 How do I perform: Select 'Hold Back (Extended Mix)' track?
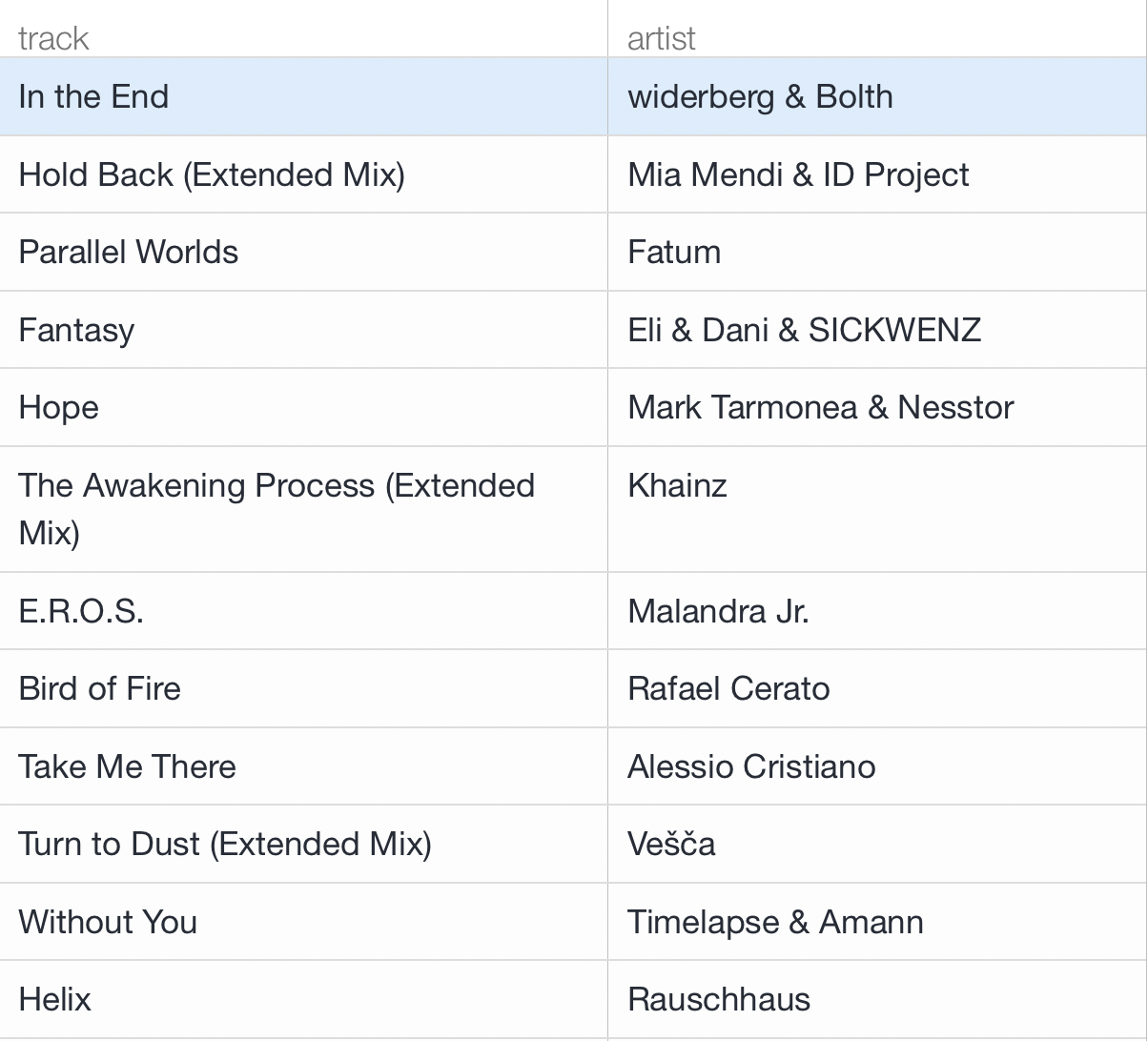tap(212, 174)
